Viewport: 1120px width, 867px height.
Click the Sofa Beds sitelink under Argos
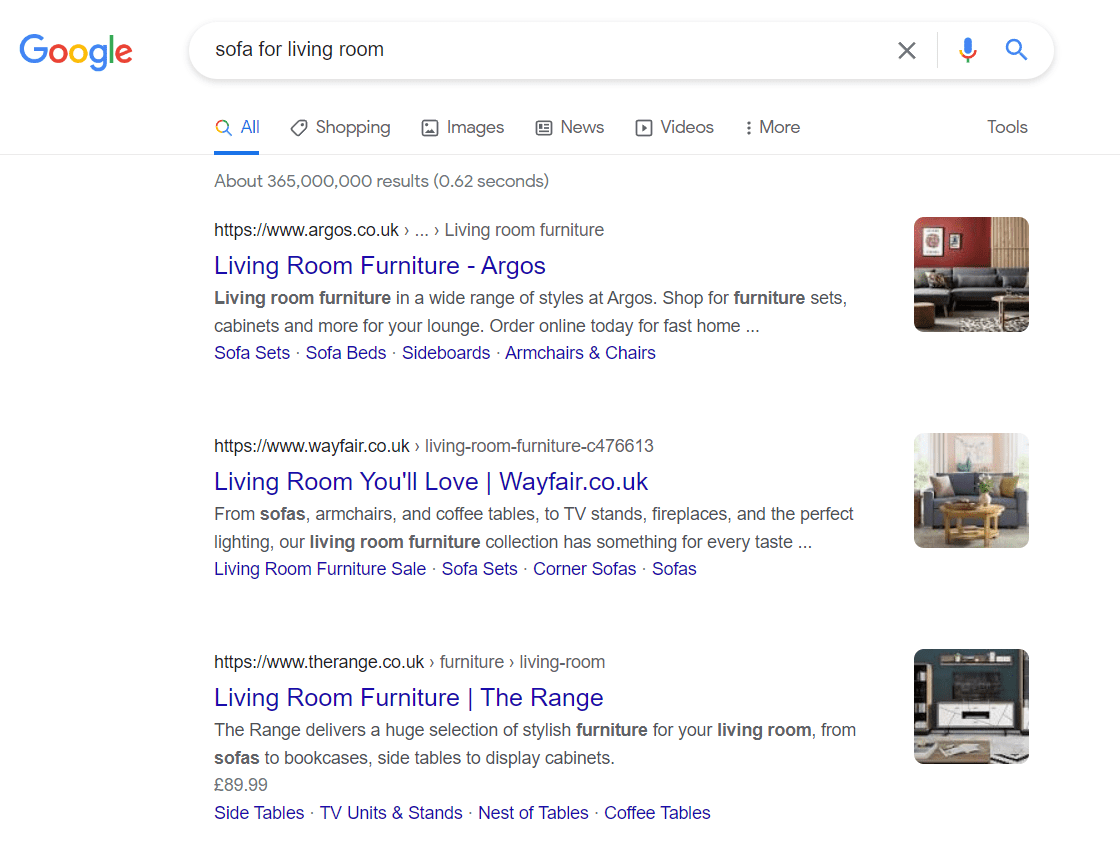coord(346,352)
